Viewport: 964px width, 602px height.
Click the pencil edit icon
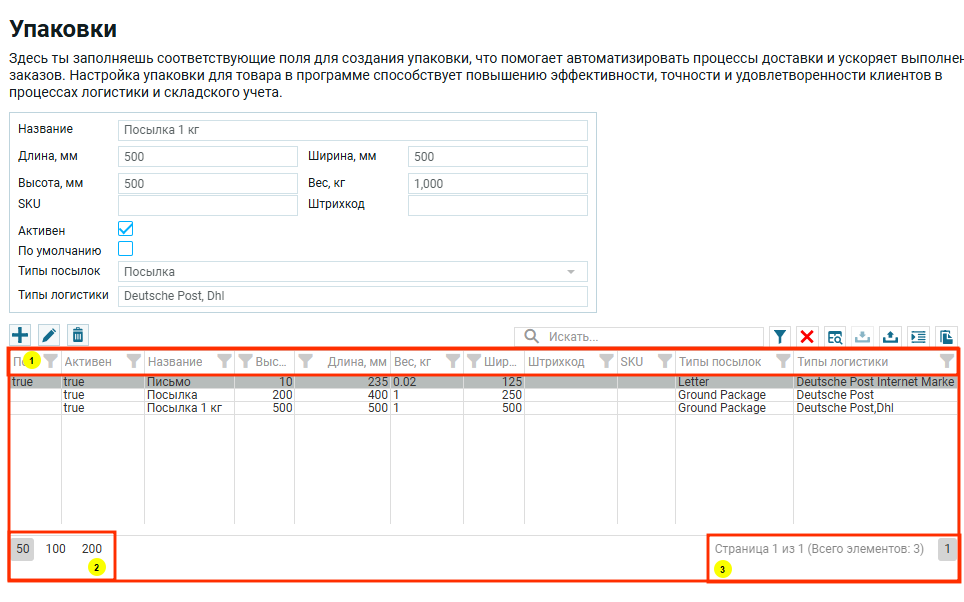[49, 336]
